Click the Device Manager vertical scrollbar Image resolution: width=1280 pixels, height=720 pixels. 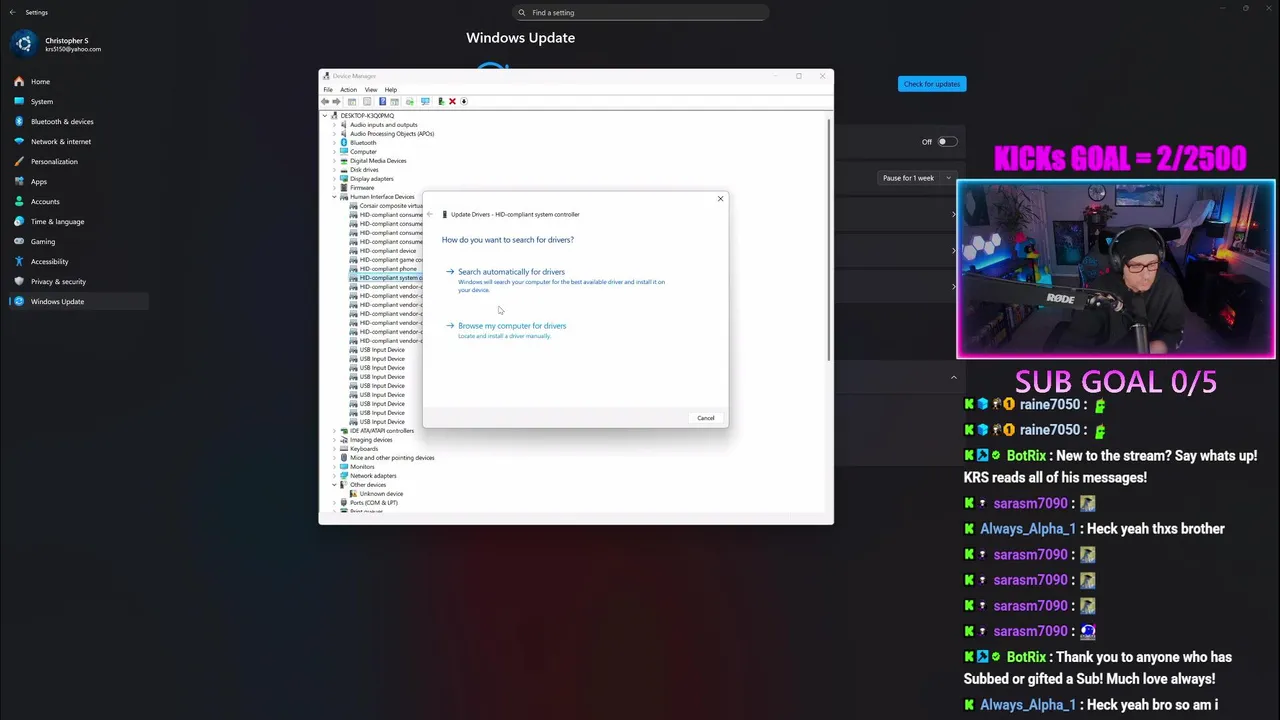(x=829, y=240)
